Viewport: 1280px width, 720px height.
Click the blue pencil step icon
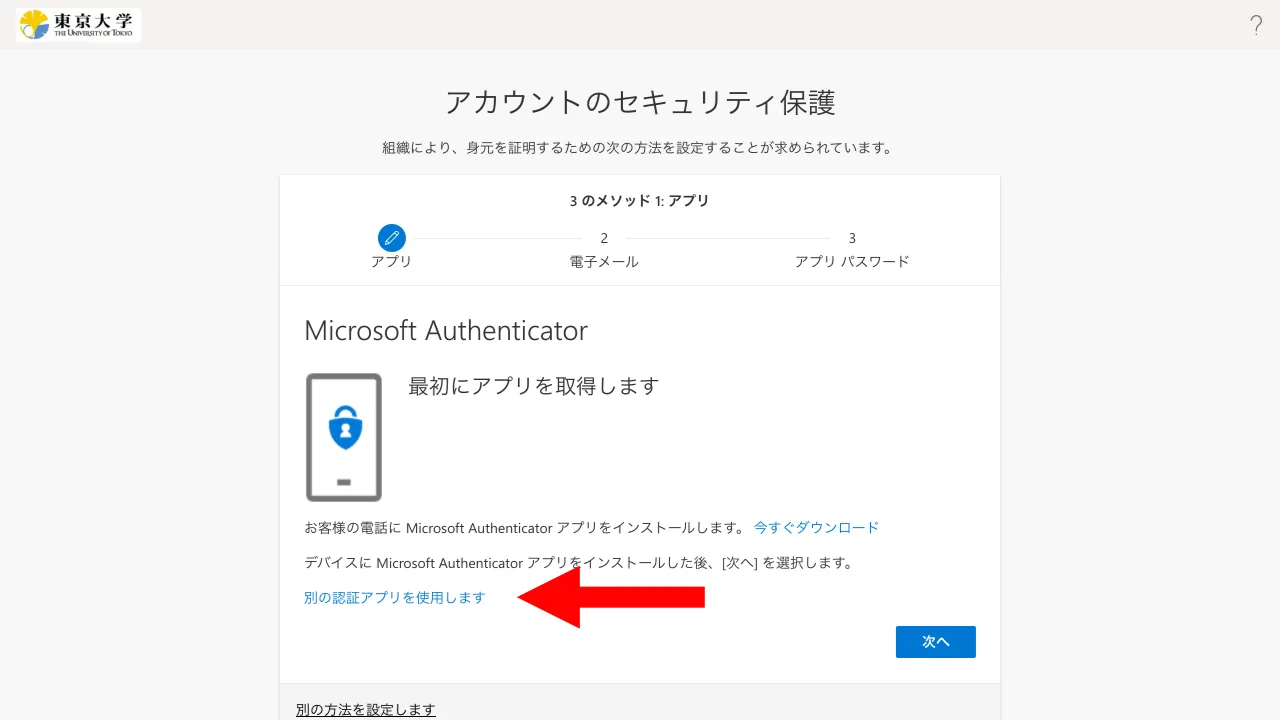point(391,238)
